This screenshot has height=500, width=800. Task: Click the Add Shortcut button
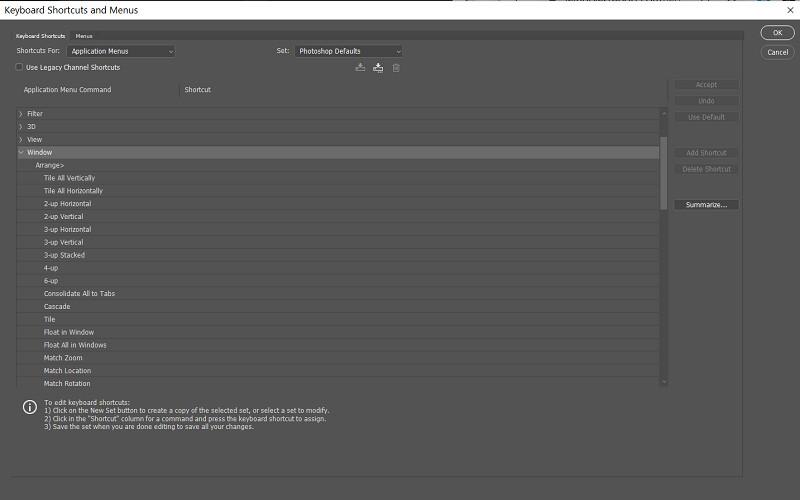pos(706,153)
